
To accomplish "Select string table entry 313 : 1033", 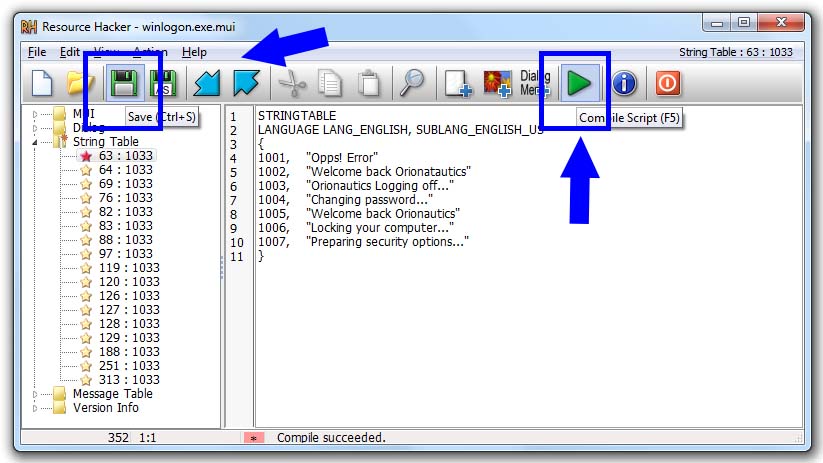I will pos(129,380).
